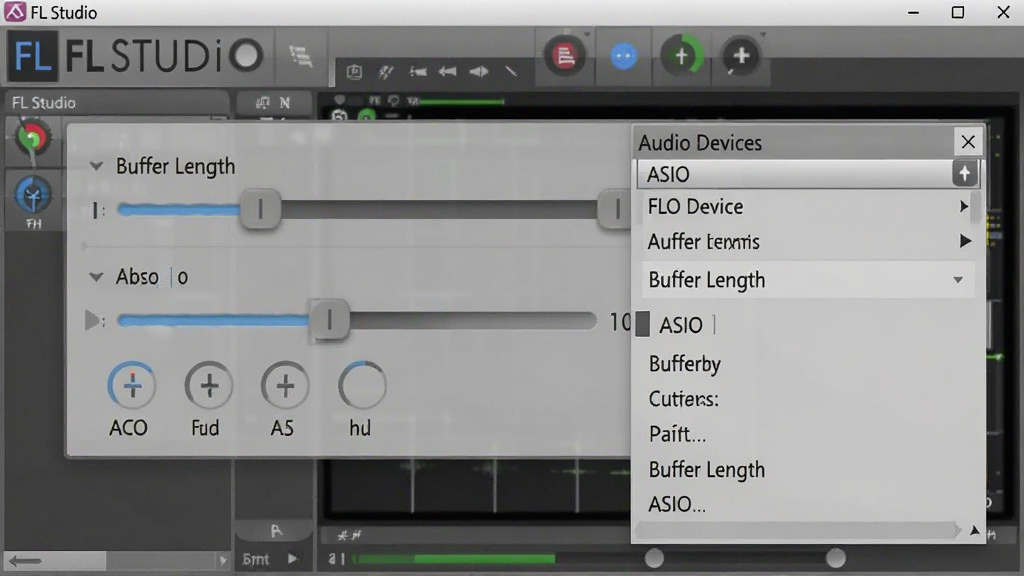Screen dimensions: 1024x576
Task: Select the Paift... menu entry
Action: point(677,434)
